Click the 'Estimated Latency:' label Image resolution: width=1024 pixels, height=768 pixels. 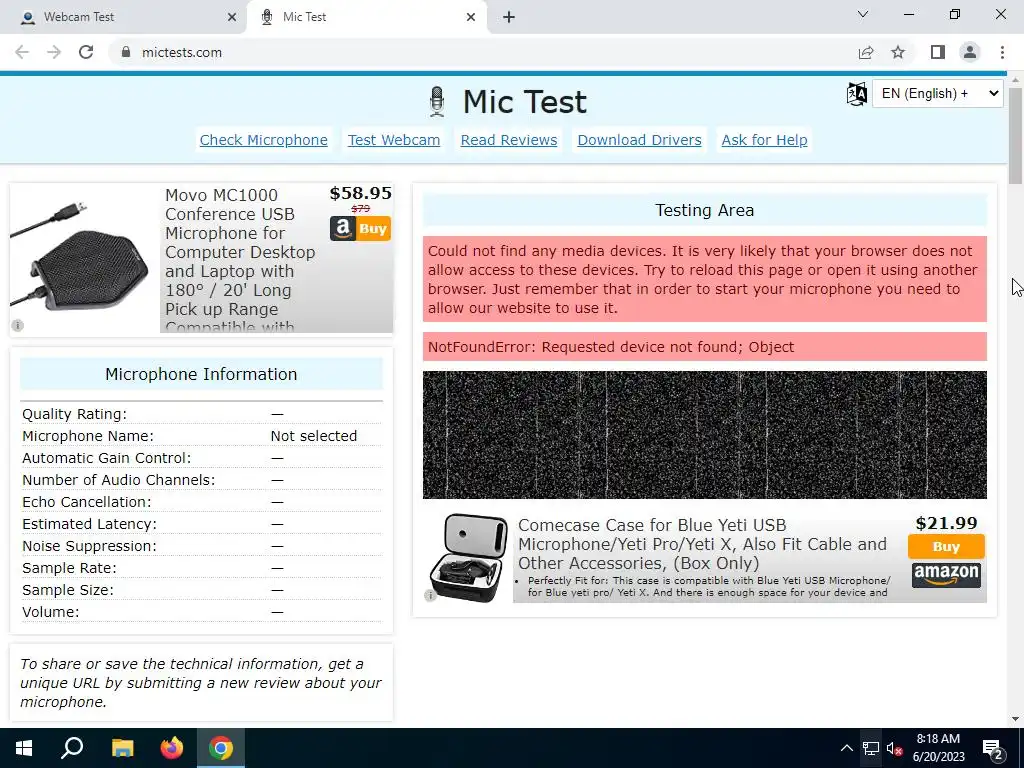click(x=89, y=524)
